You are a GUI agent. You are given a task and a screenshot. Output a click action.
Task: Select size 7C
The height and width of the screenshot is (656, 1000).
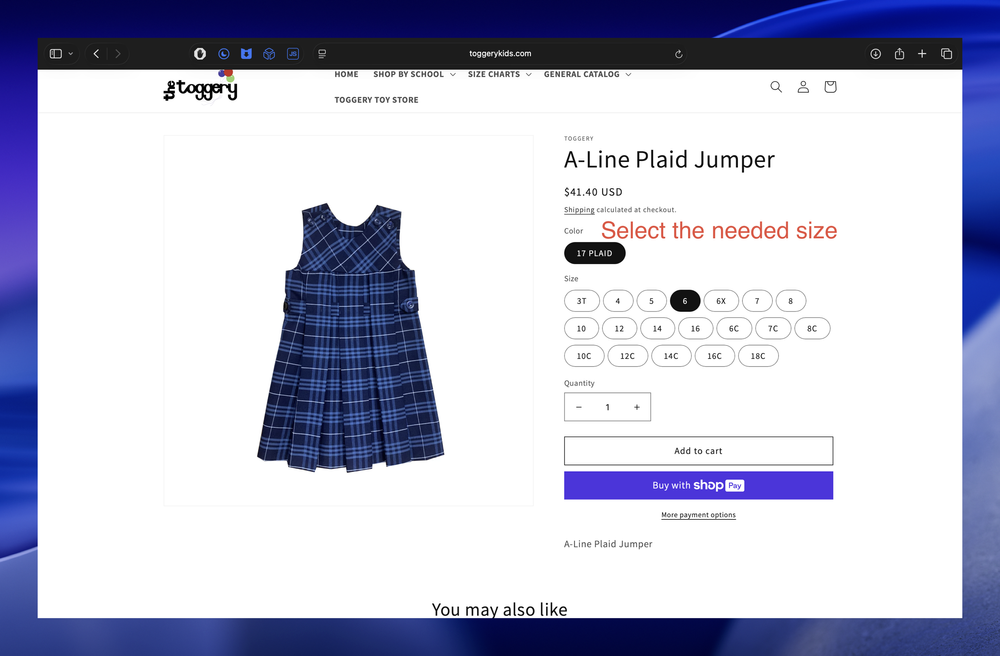click(x=773, y=328)
